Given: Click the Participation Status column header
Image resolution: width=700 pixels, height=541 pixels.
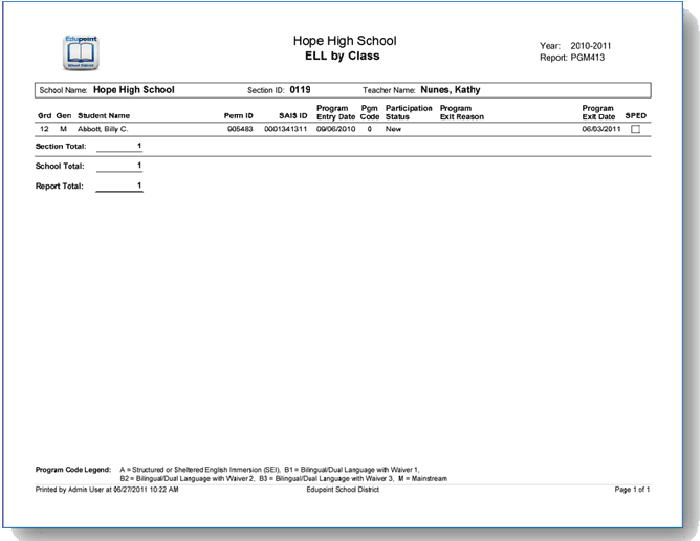Looking at the screenshot, I should (409, 111).
